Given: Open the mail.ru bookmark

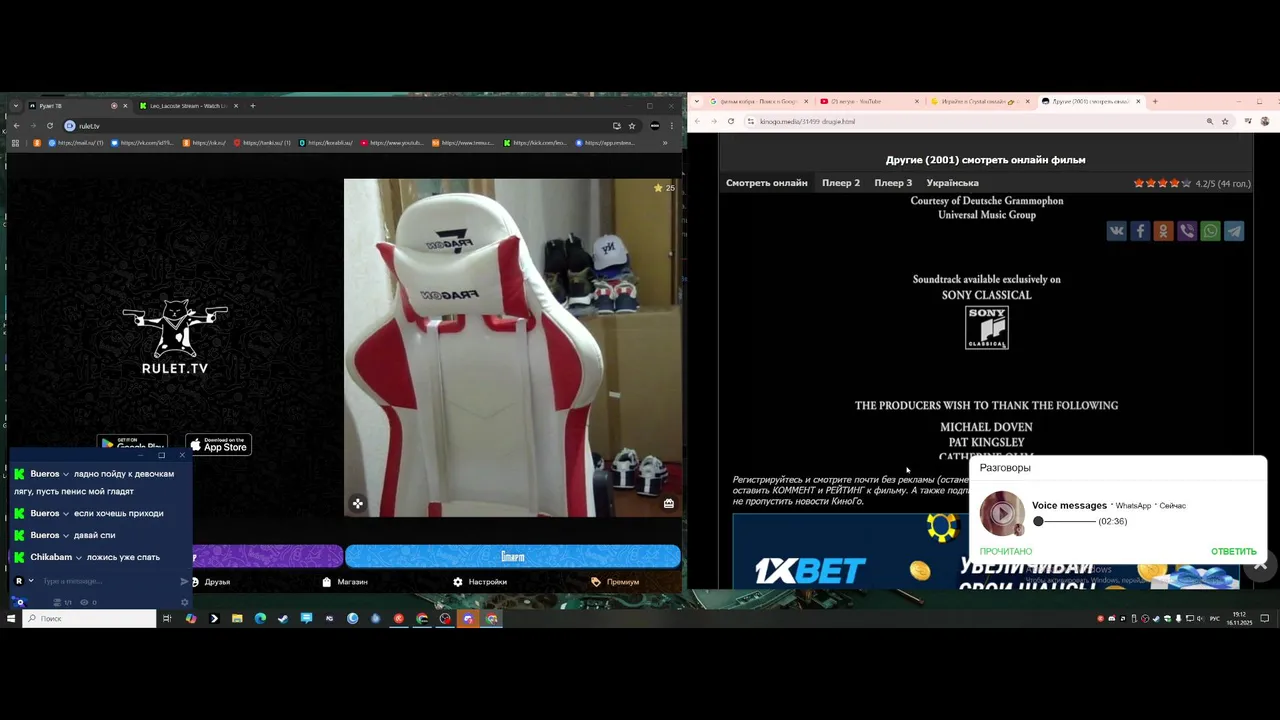Looking at the screenshot, I should tap(75, 143).
